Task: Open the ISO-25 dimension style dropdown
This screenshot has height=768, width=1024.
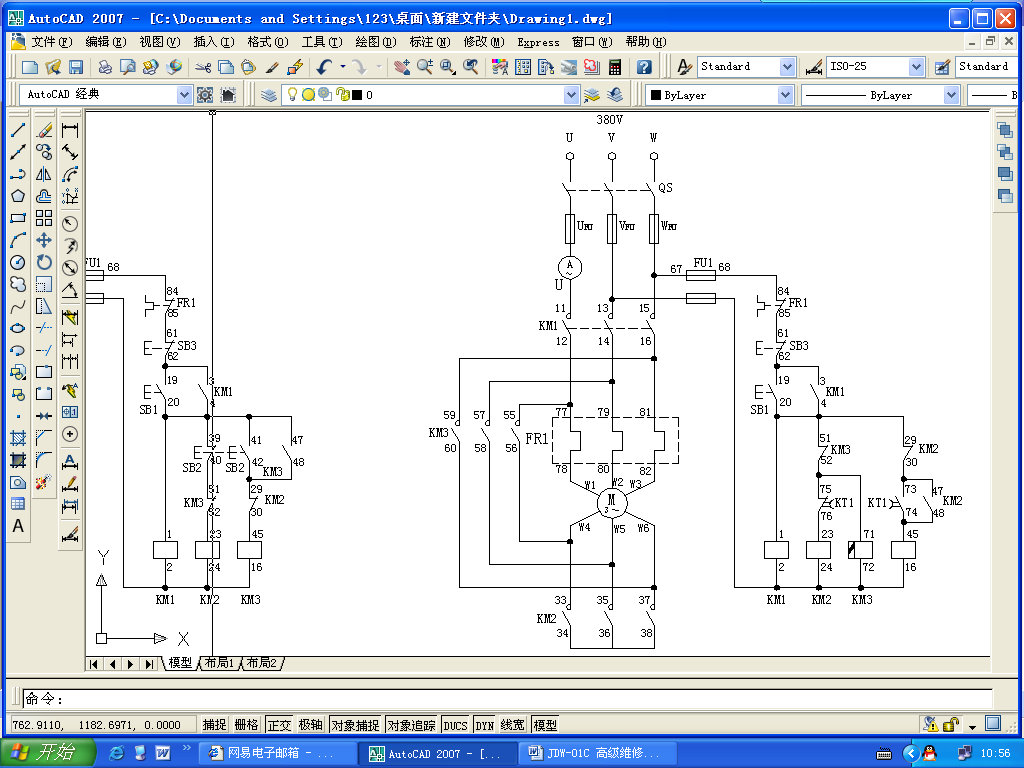Action: (916, 67)
